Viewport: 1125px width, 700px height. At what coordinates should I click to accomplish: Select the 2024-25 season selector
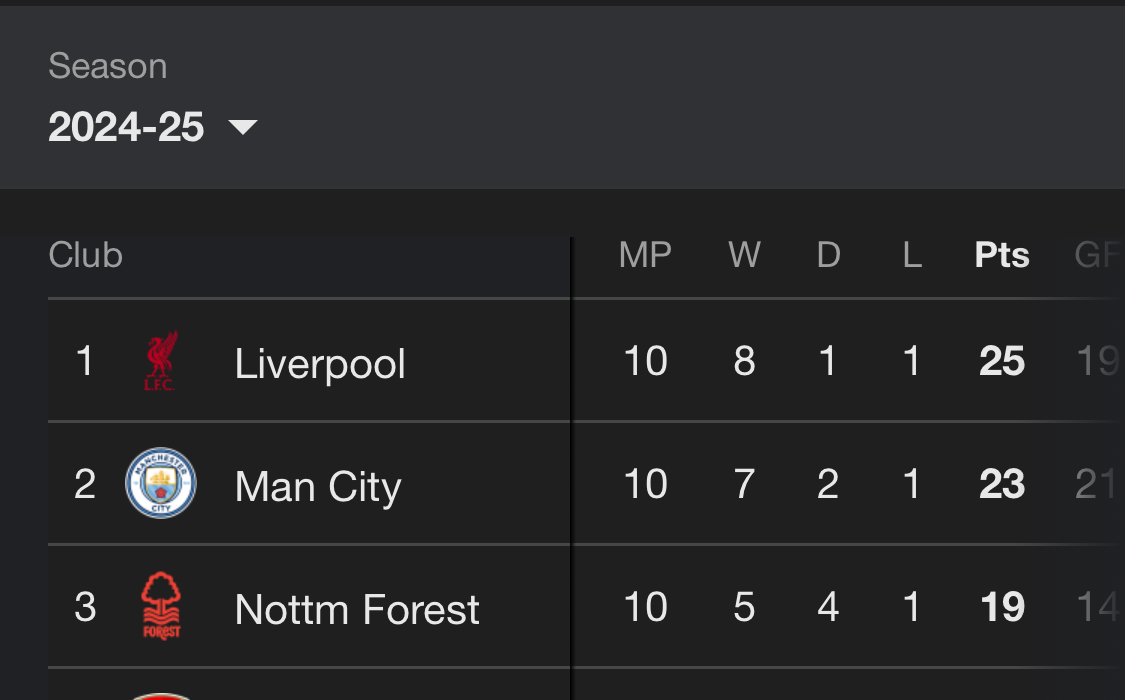(126, 127)
